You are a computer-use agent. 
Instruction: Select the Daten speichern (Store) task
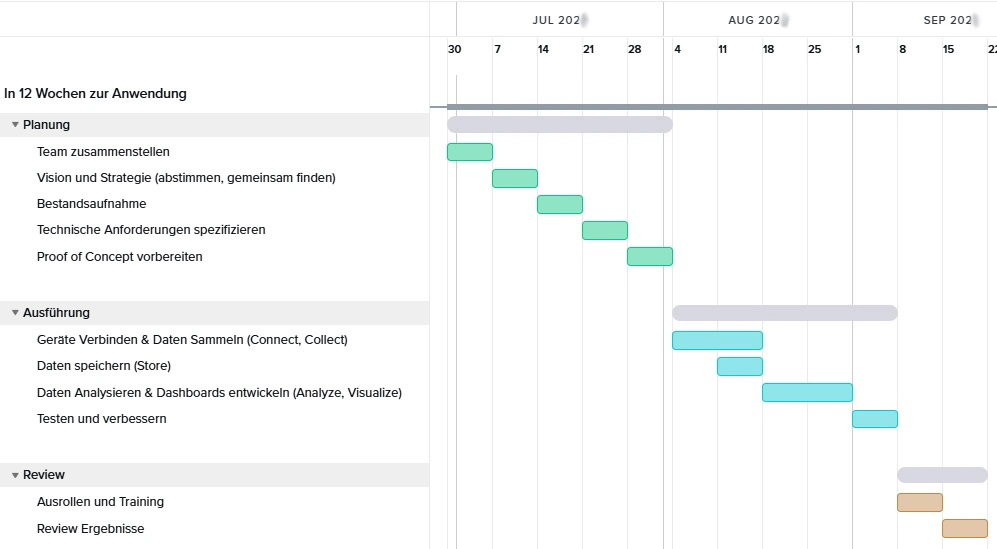click(103, 366)
